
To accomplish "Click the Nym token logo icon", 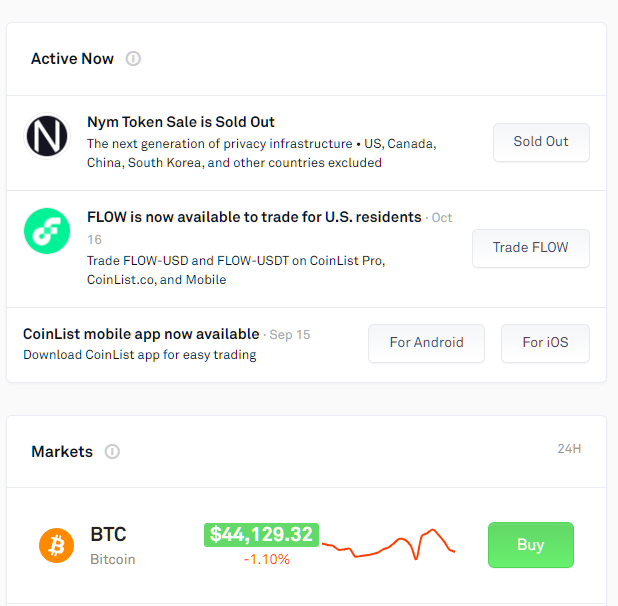I will point(47,136).
